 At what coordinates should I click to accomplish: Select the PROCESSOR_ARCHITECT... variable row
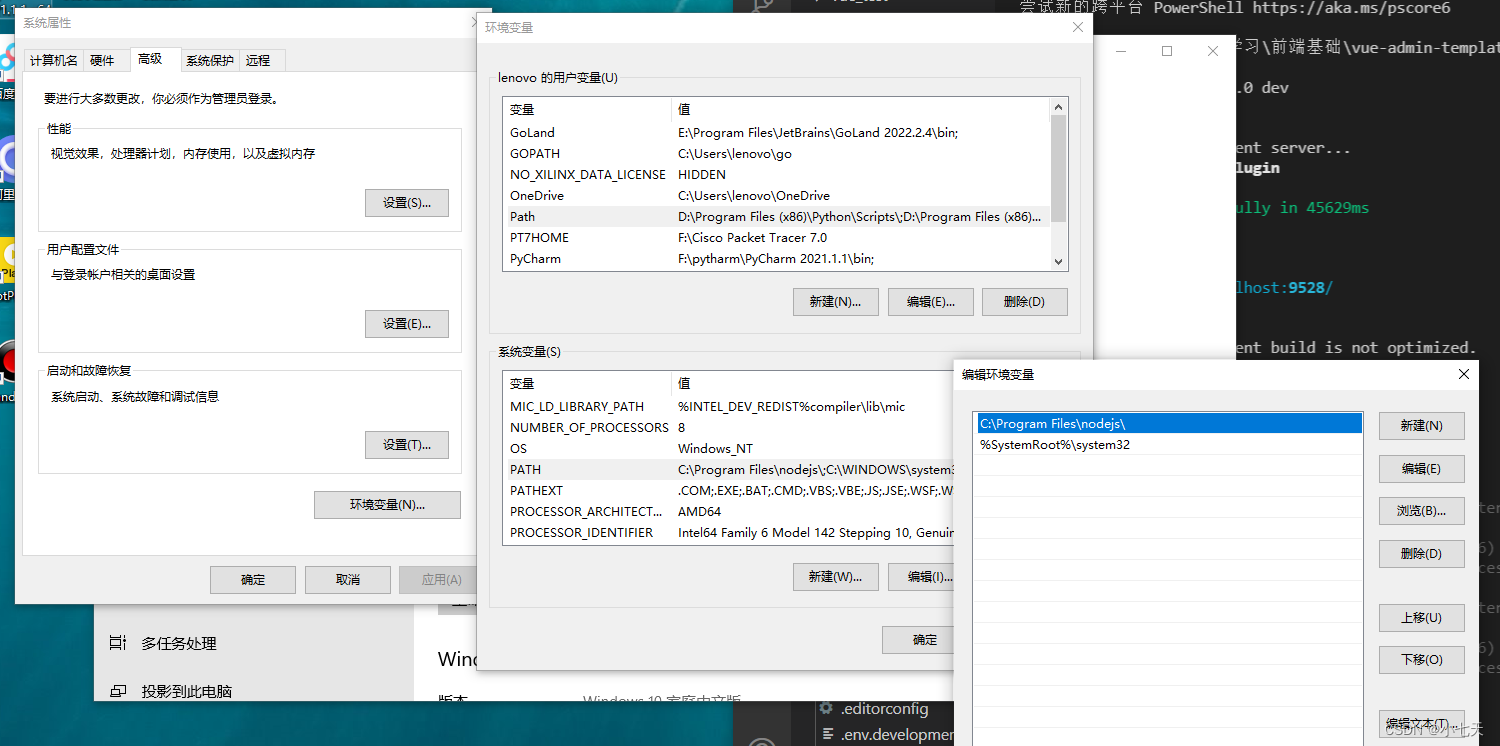pos(730,511)
